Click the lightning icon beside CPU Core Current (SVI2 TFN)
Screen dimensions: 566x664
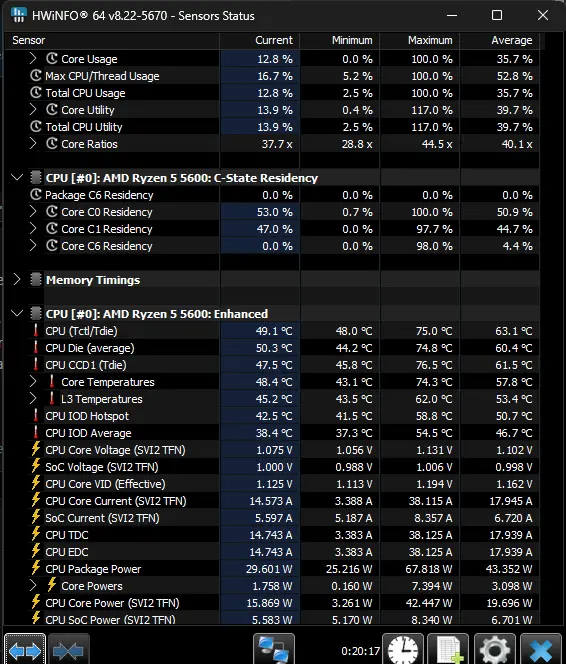pos(36,501)
